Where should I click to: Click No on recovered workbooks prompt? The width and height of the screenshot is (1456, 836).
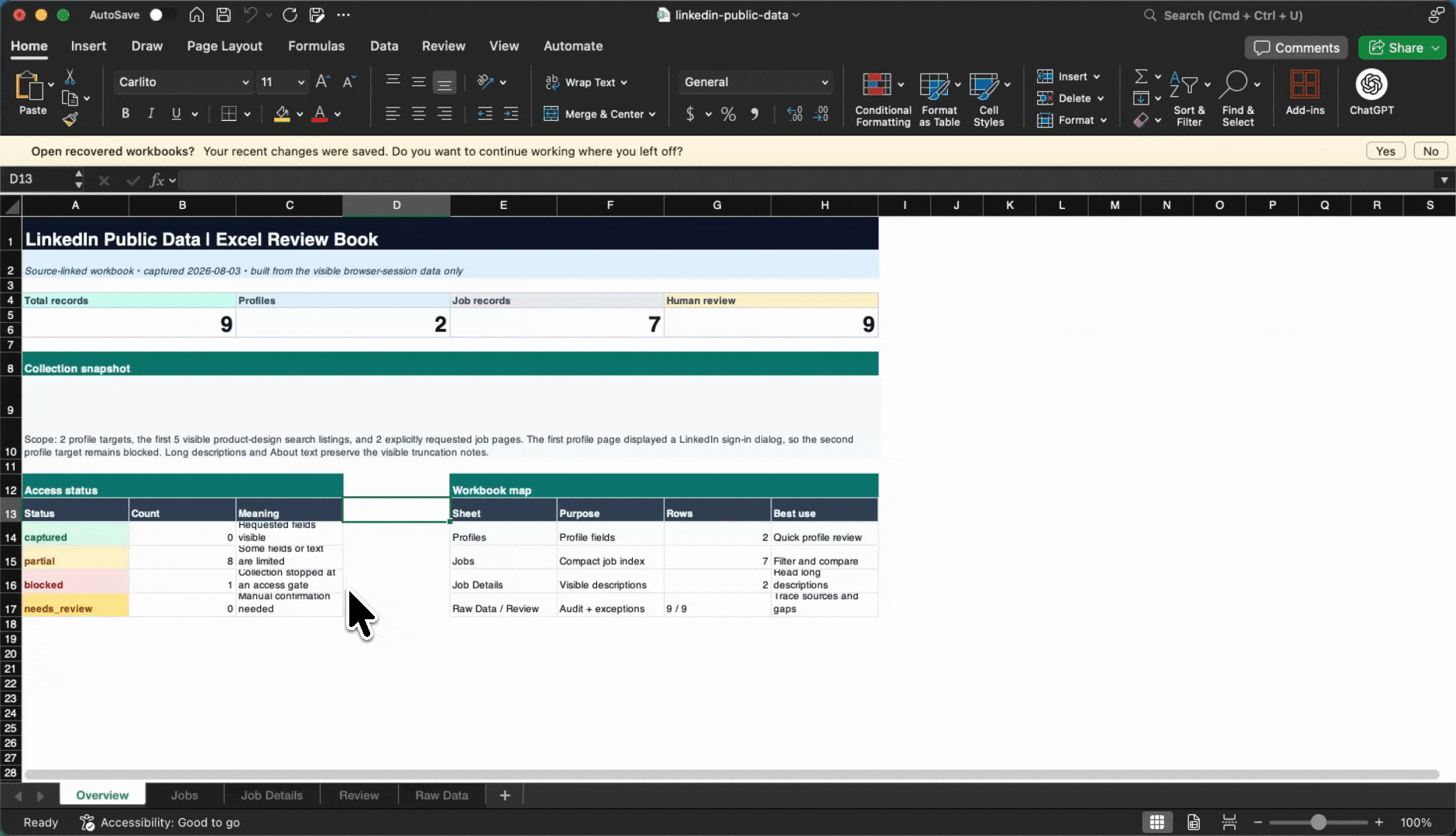[x=1430, y=152]
